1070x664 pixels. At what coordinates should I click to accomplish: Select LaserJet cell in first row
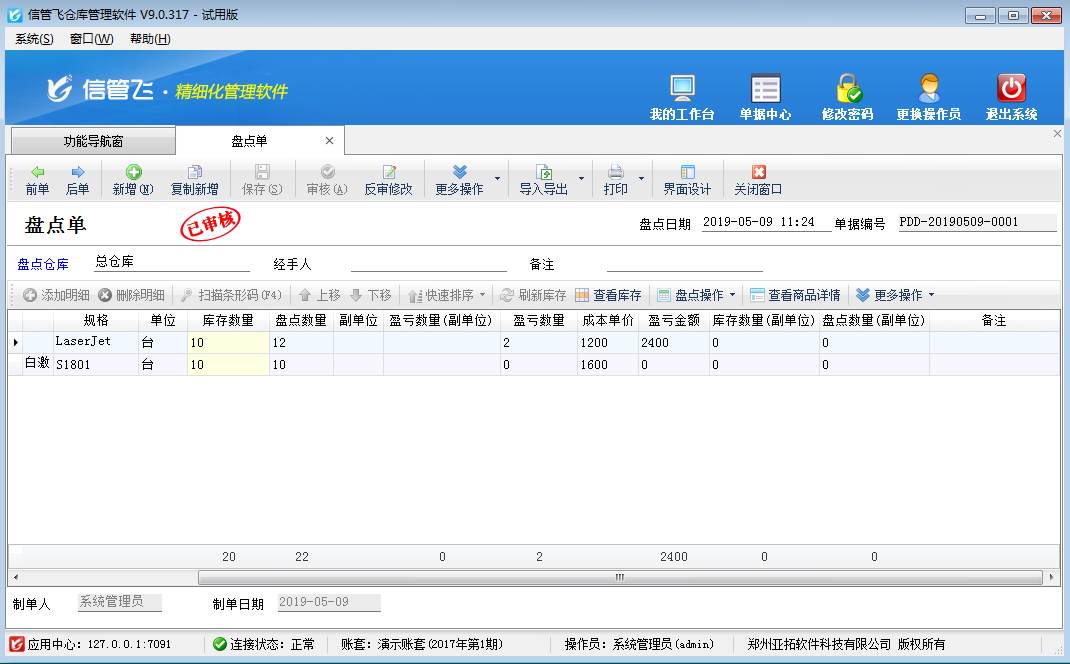pos(96,342)
